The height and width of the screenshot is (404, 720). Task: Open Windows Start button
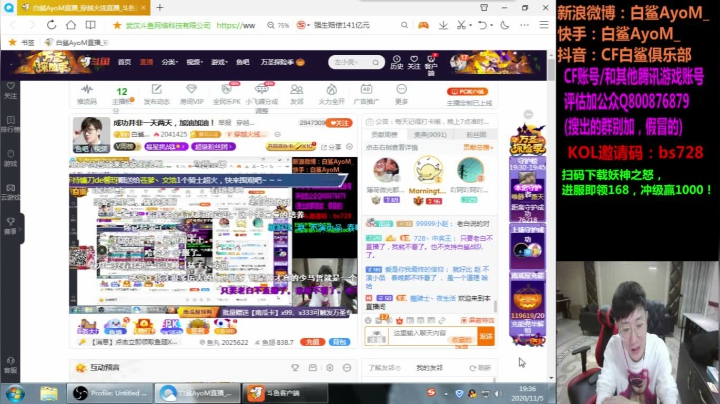[x=15, y=393]
